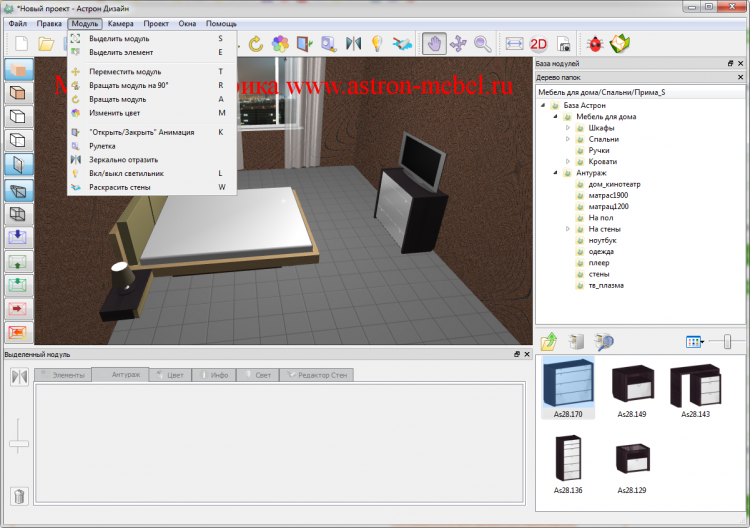The height and width of the screenshot is (528, 750).
Task: Select the hand pan tool in toolbar
Action: (x=433, y=43)
